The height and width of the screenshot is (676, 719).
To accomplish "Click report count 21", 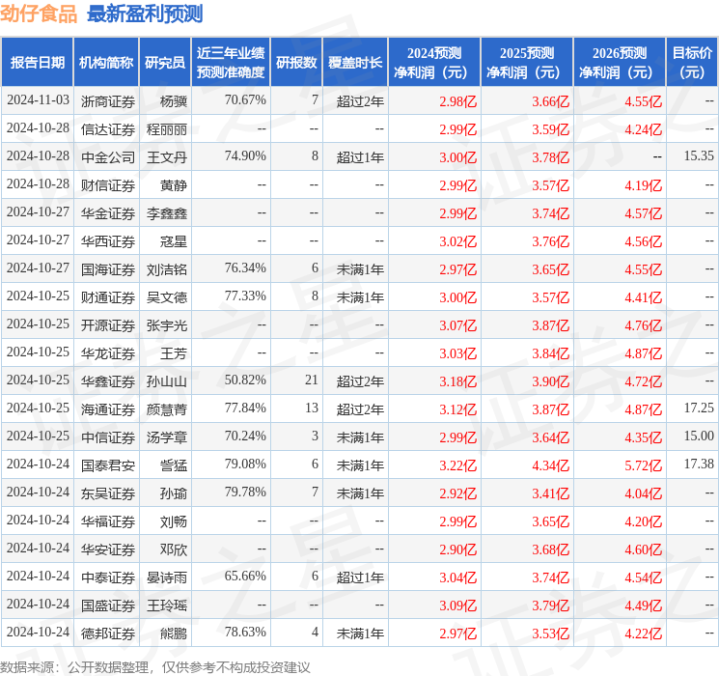I will click(x=311, y=380).
